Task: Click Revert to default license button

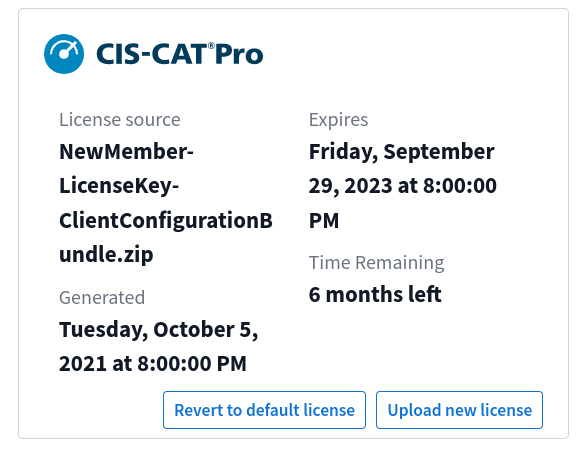Action: click(264, 410)
